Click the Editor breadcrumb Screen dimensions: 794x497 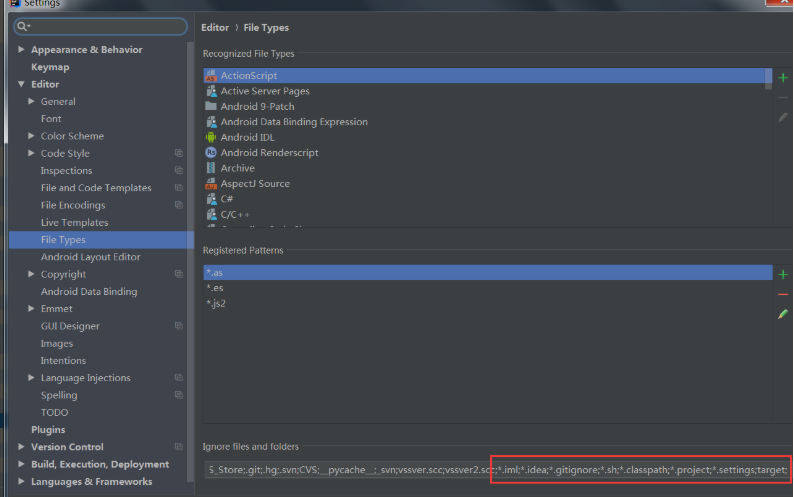click(215, 28)
